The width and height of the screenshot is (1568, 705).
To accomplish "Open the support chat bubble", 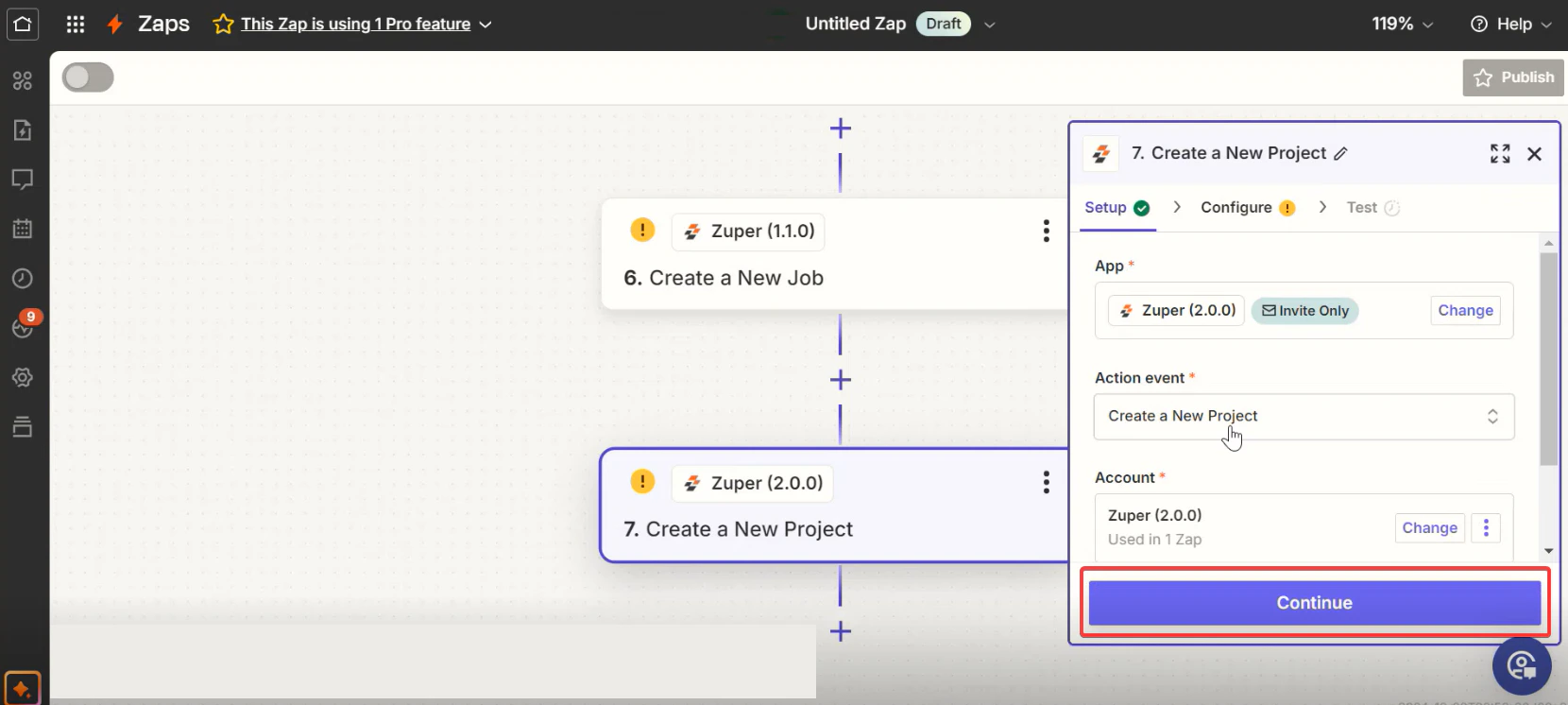I will click(x=1522, y=665).
